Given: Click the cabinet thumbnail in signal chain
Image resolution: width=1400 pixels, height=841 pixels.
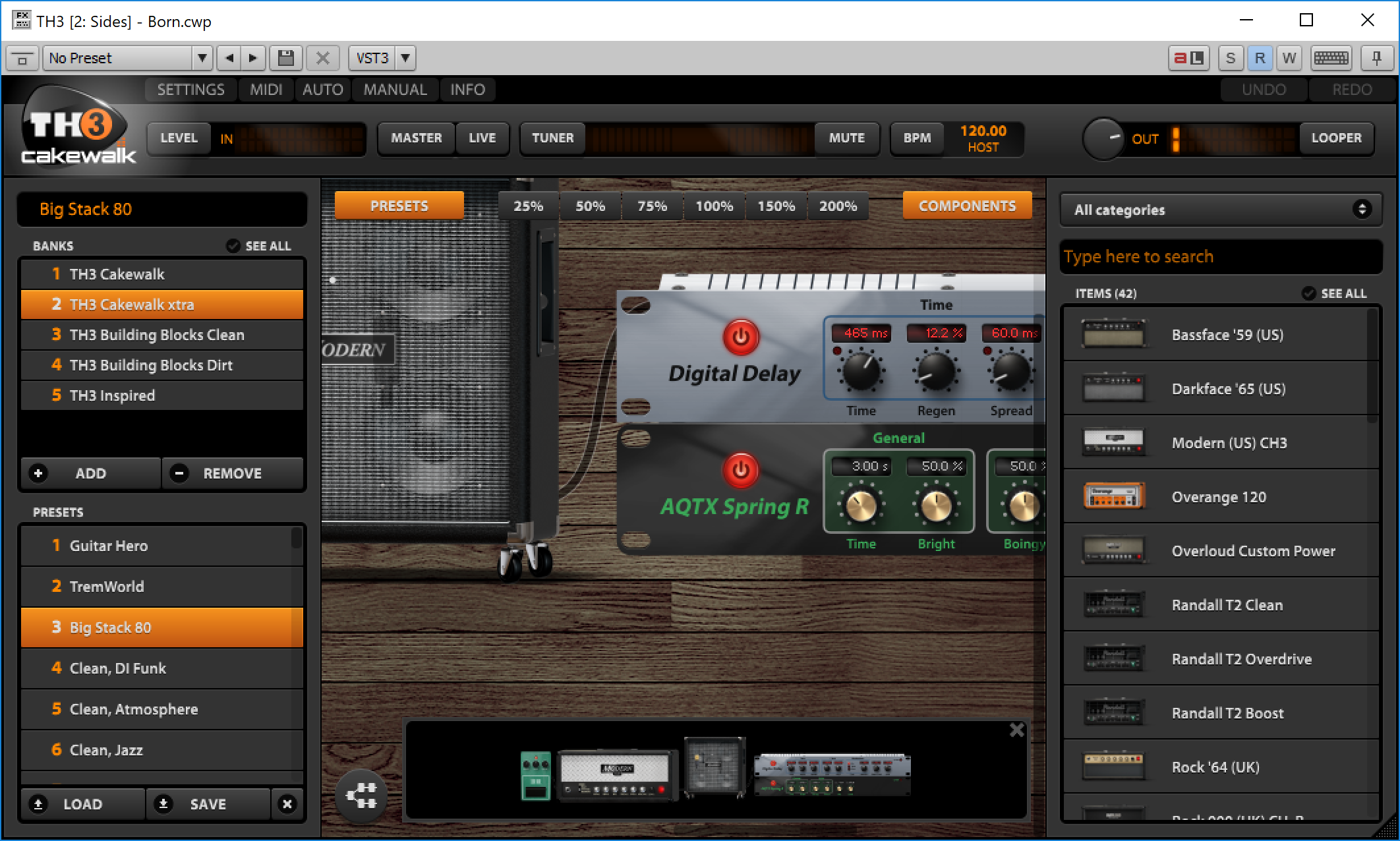Looking at the screenshot, I should tap(715, 767).
